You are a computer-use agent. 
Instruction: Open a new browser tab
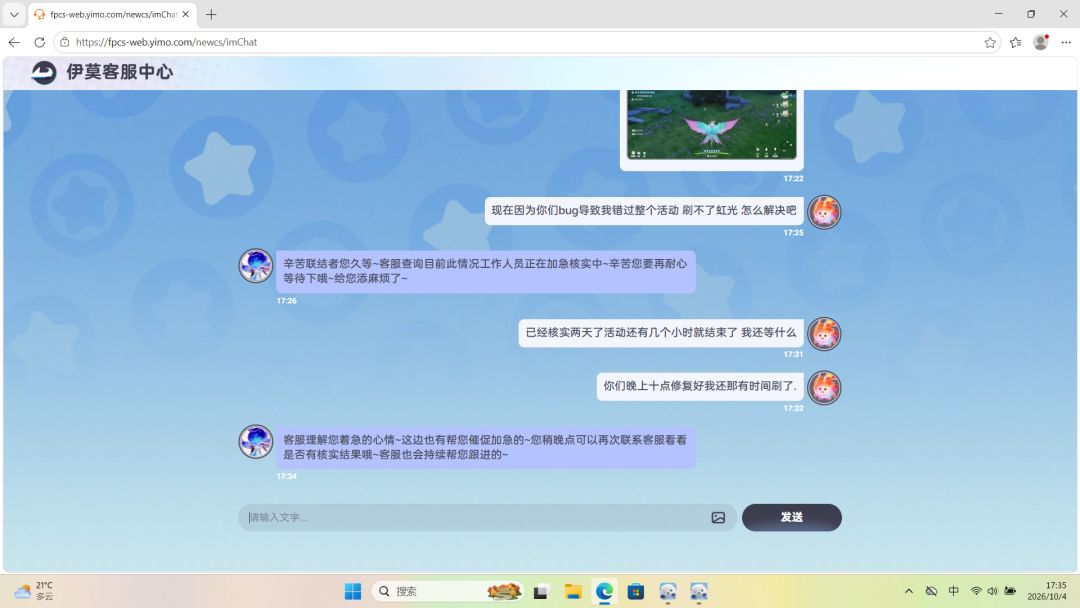click(211, 14)
